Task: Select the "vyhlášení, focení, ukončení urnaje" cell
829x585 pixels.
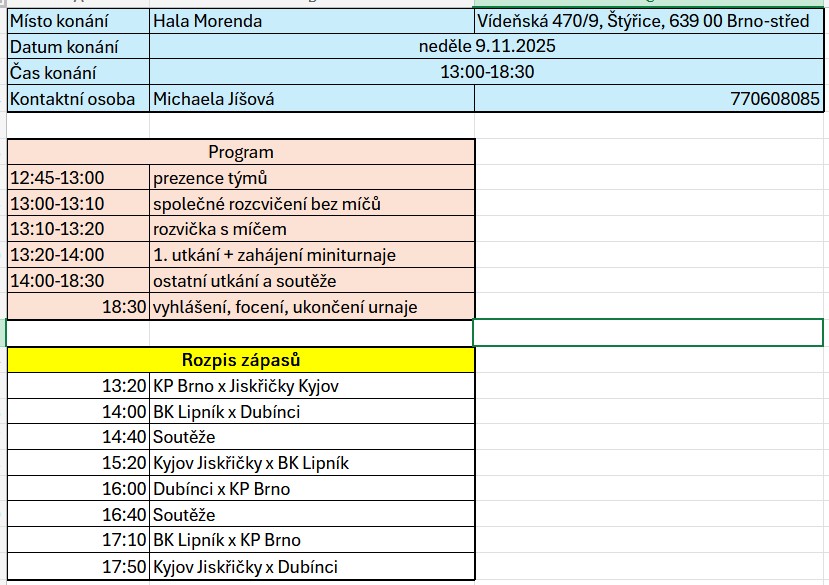Action: (x=310, y=307)
